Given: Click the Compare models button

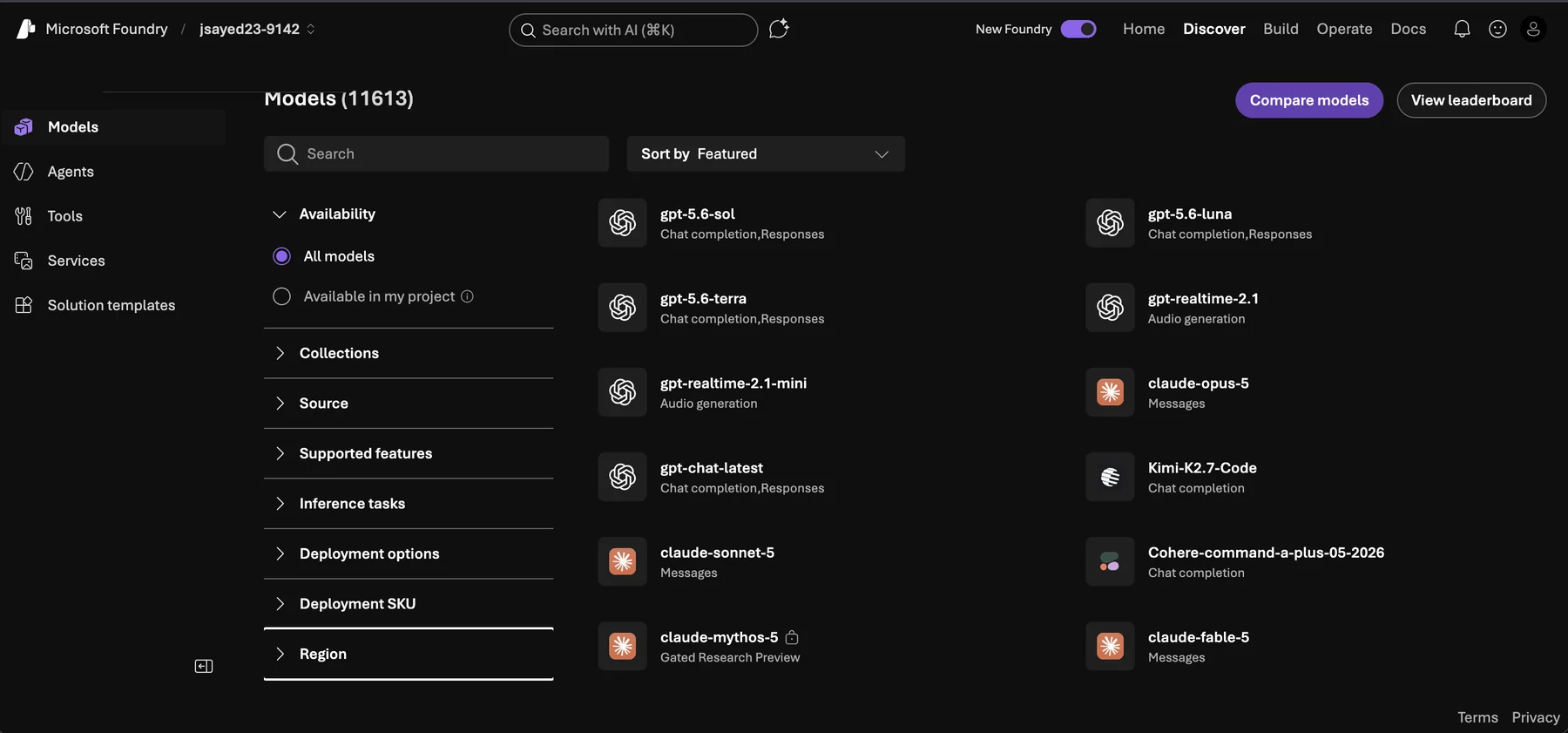Looking at the screenshot, I should 1308,100.
